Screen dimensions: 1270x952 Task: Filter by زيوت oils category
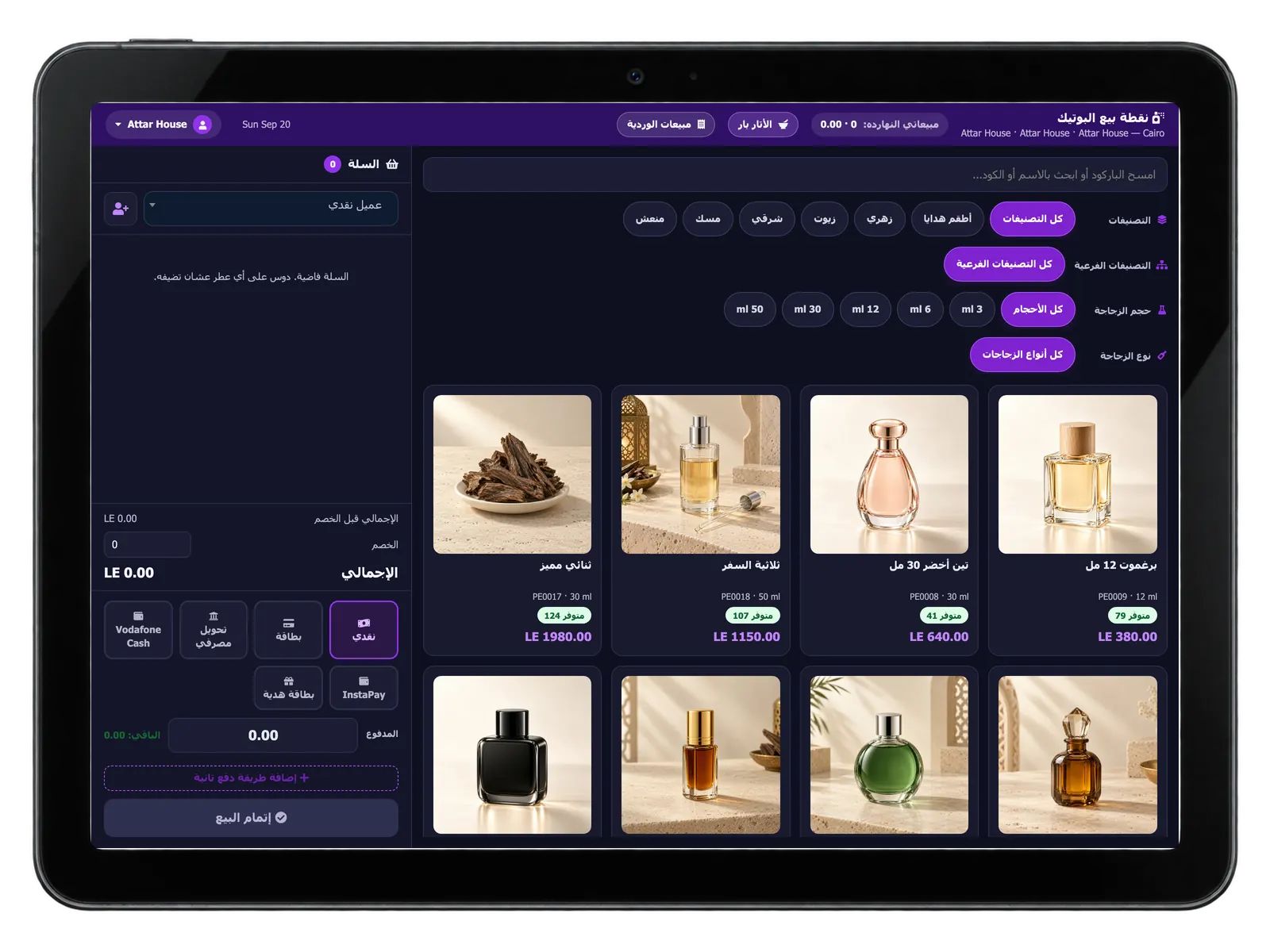point(825,219)
